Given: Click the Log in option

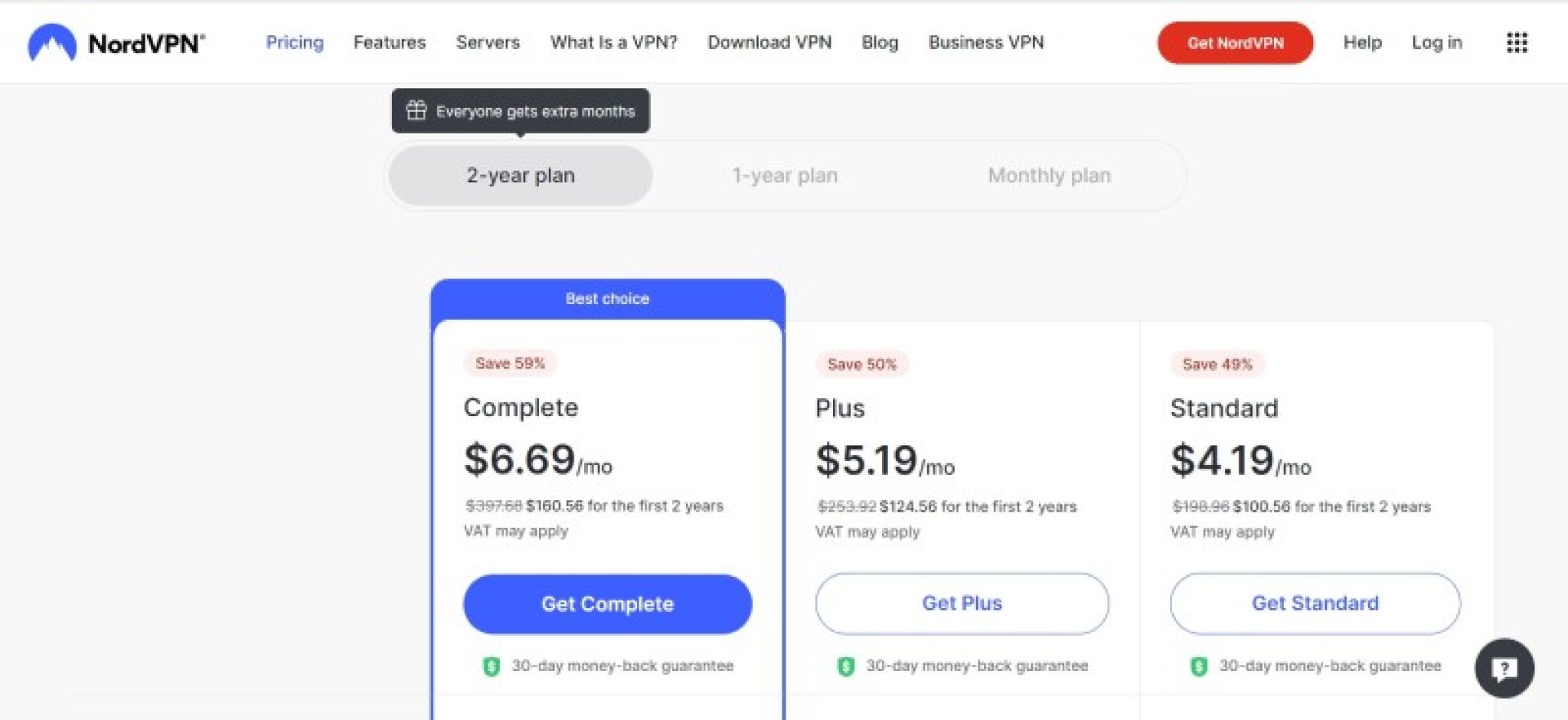Looking at the screenshot, I should [1437, 43].
